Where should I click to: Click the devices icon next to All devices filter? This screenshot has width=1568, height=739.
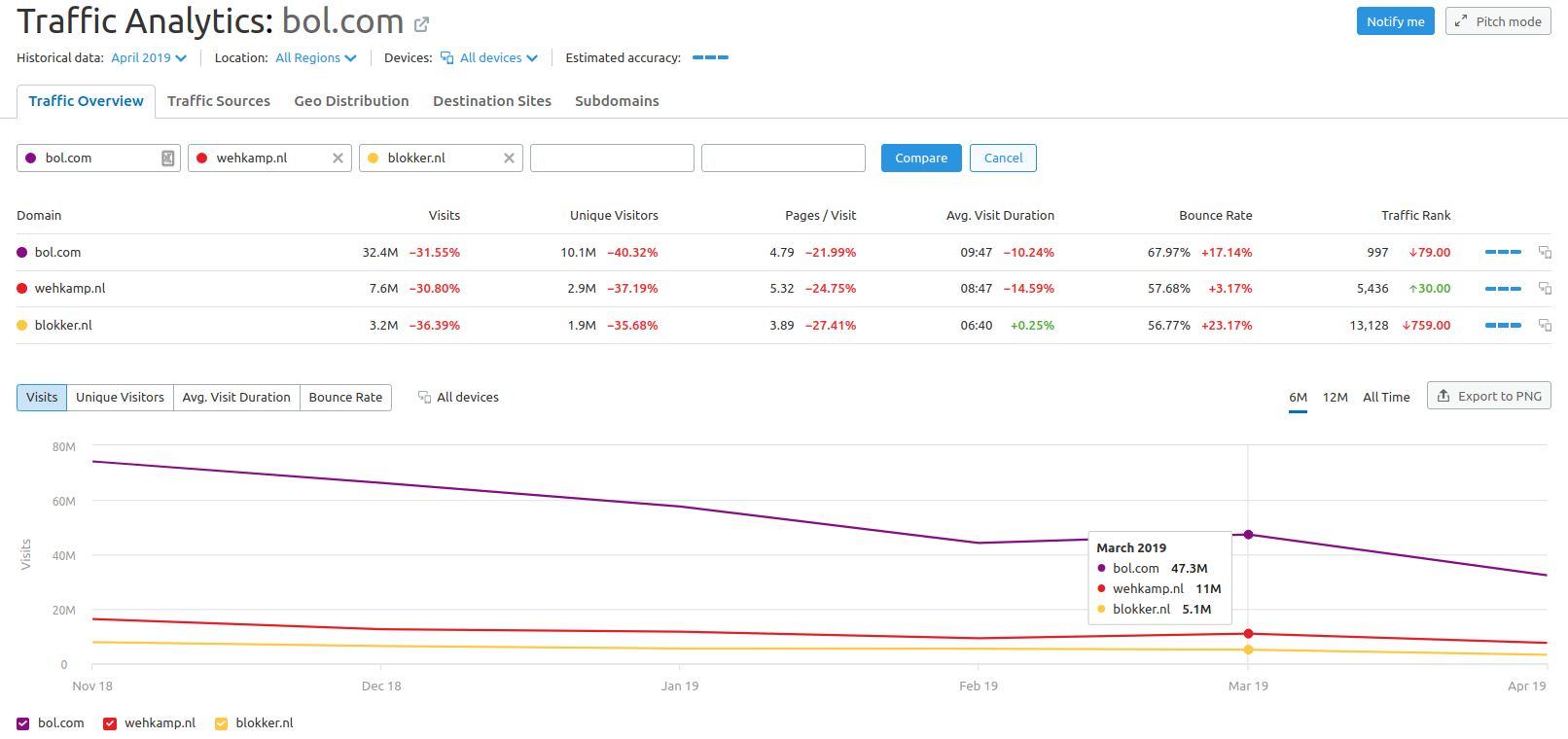point(446,58)
